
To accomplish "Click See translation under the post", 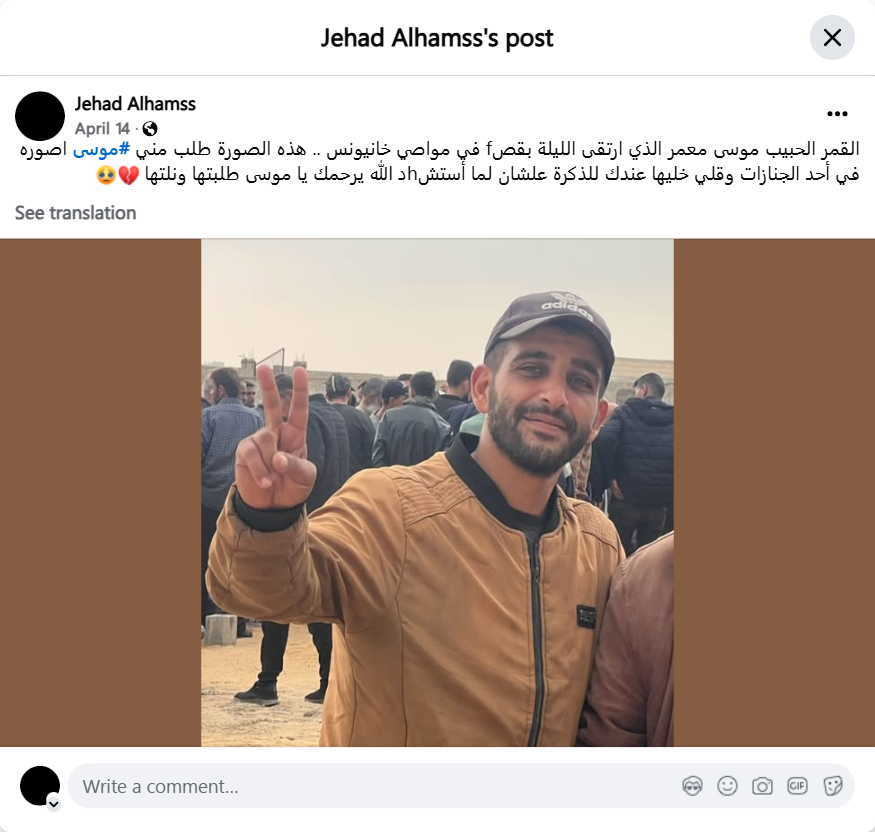I will [75, 213].
